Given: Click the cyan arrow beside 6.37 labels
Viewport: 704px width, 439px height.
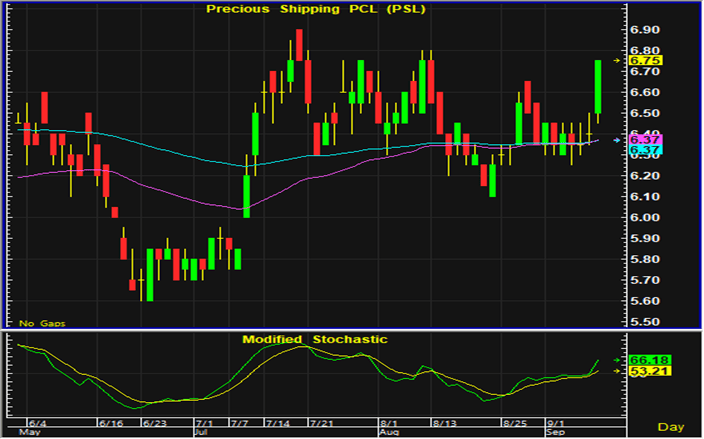Looking at the screenshot, I should tap(616, 140).
